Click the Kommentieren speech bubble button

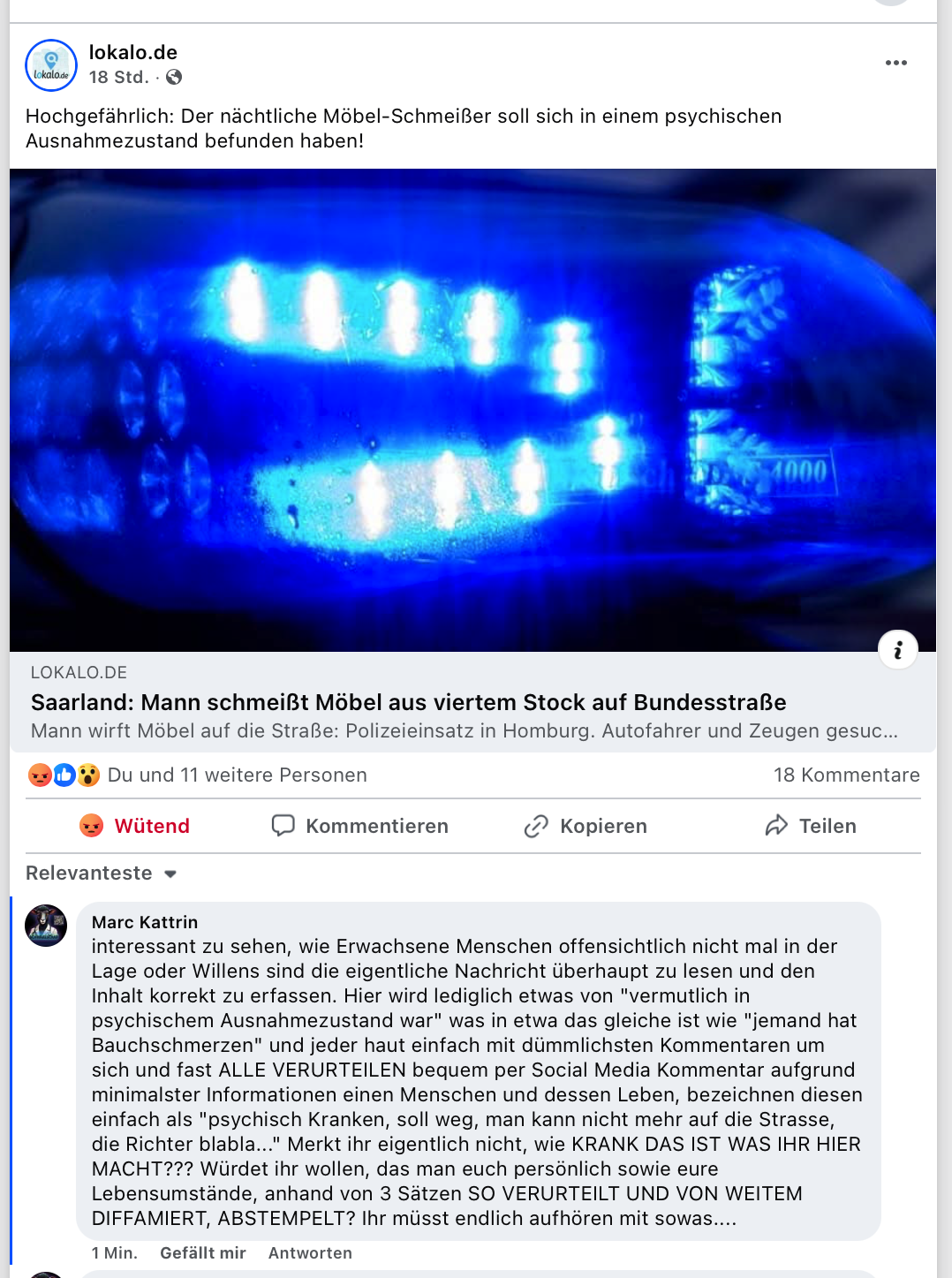(359, 826)
